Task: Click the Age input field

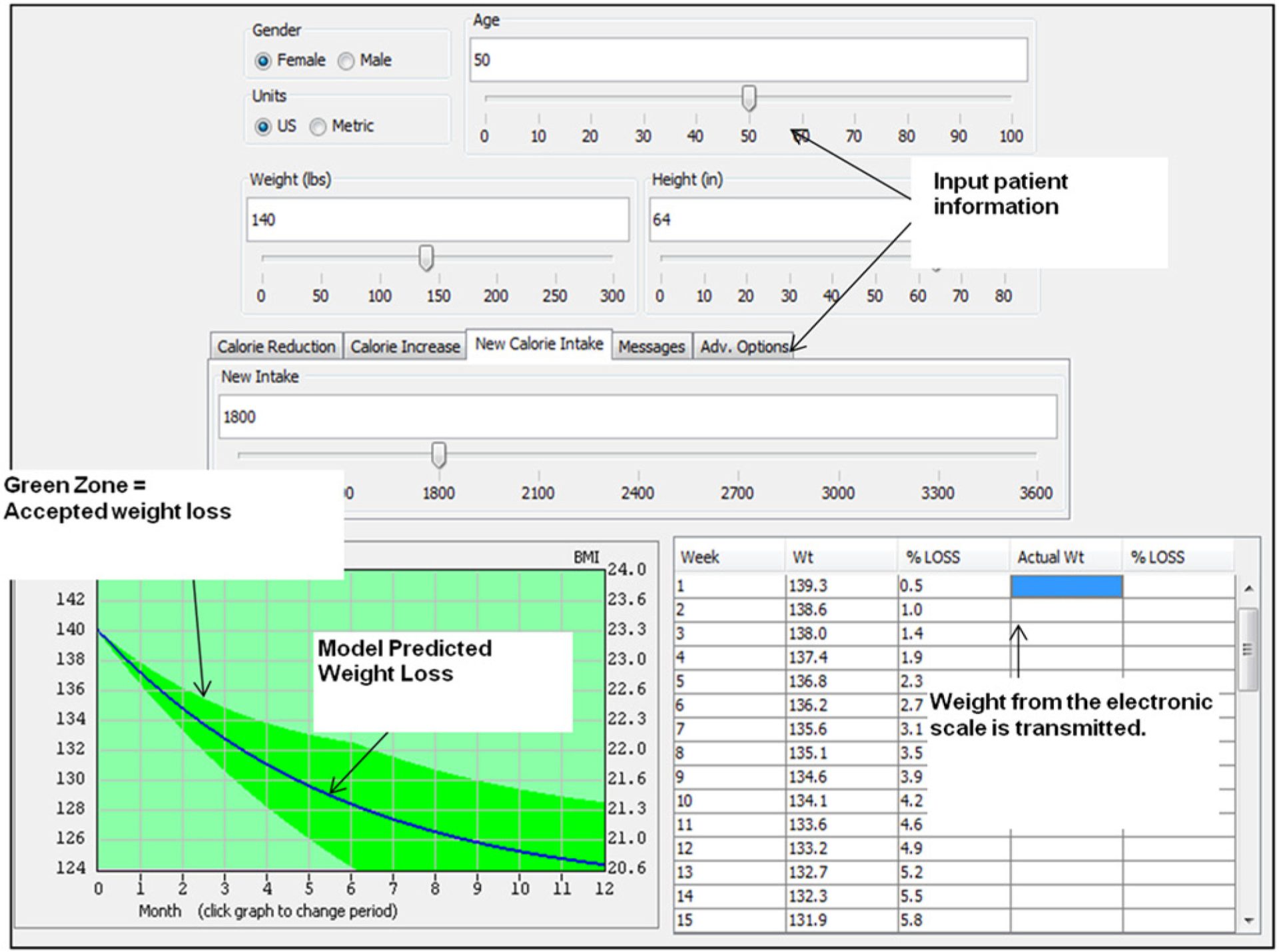Action: click(747, 60)
